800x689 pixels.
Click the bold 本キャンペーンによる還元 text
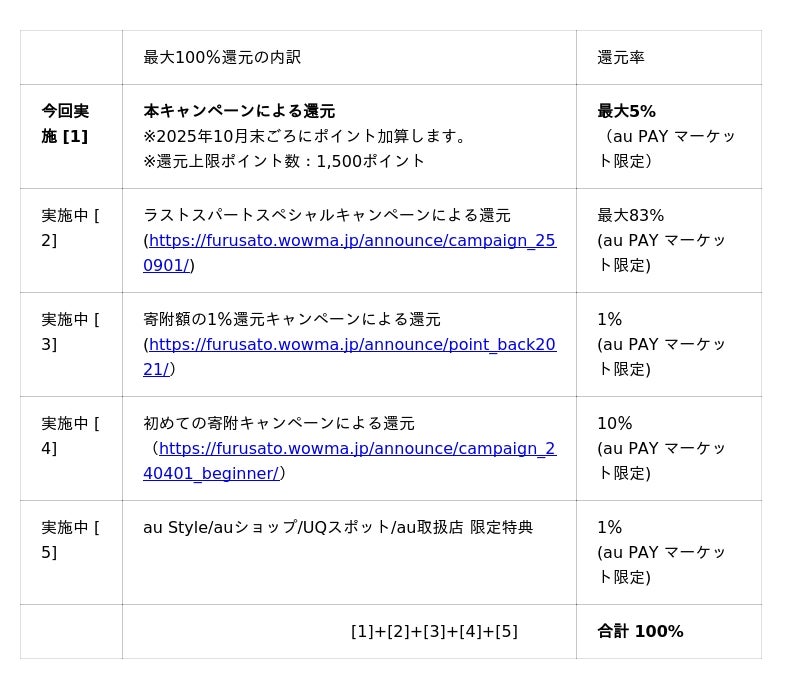pyautogui.click(x=239, y=111)
